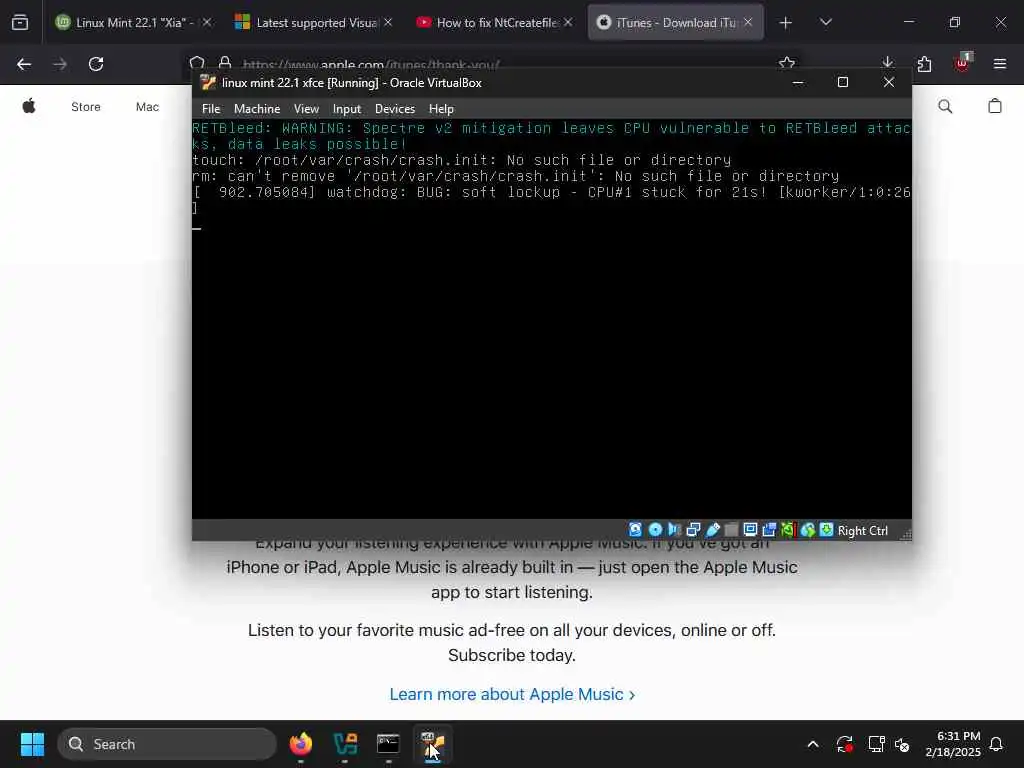
Task: Open the Mac link in Apple navigation
Action: click(x=147, y=107)
